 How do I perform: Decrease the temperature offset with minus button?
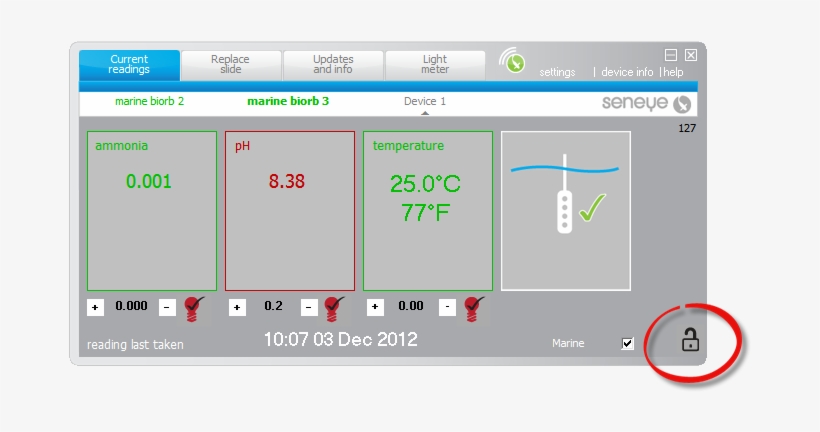point(447,307)
